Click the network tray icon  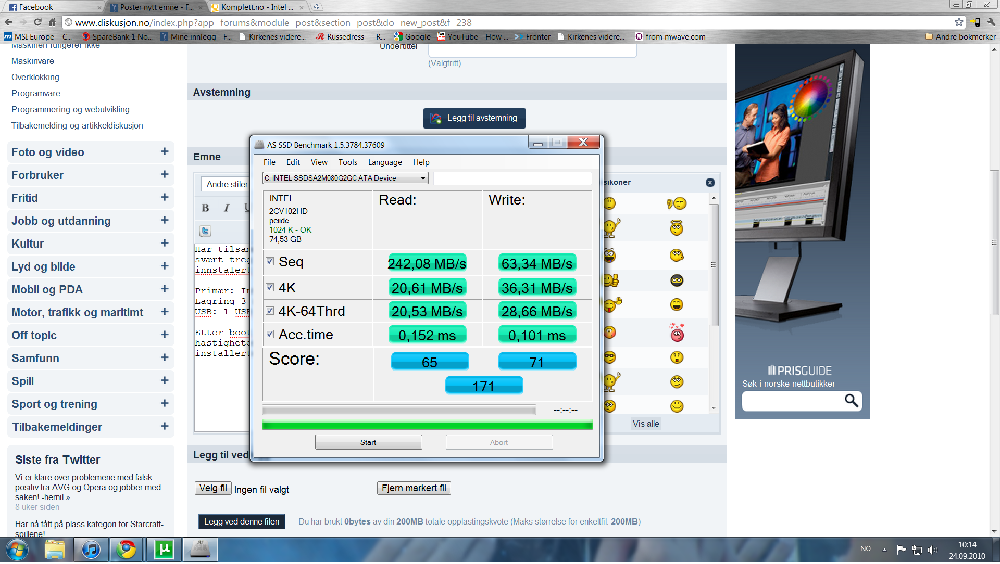point(917,549)
